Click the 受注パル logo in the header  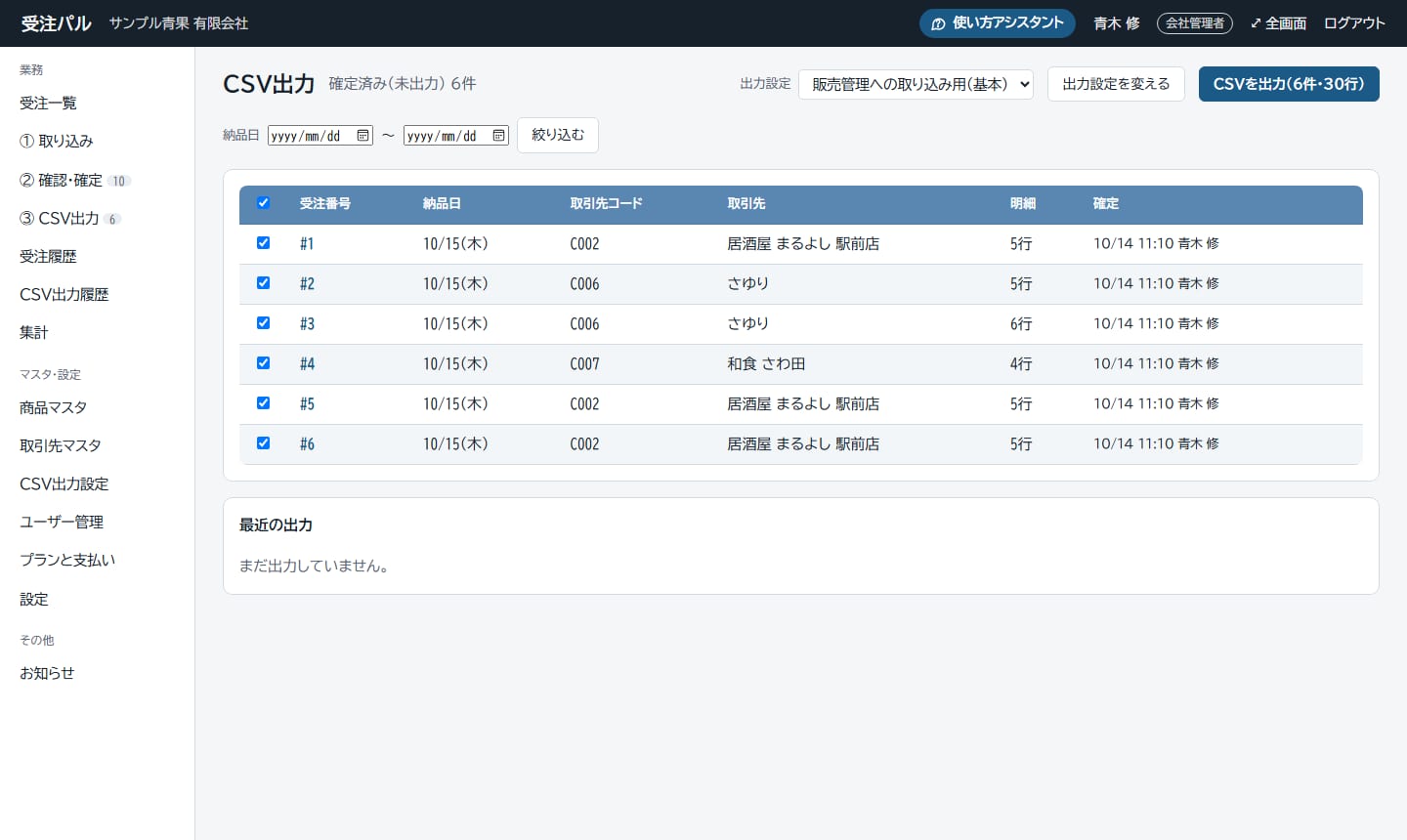coord(57,23)
